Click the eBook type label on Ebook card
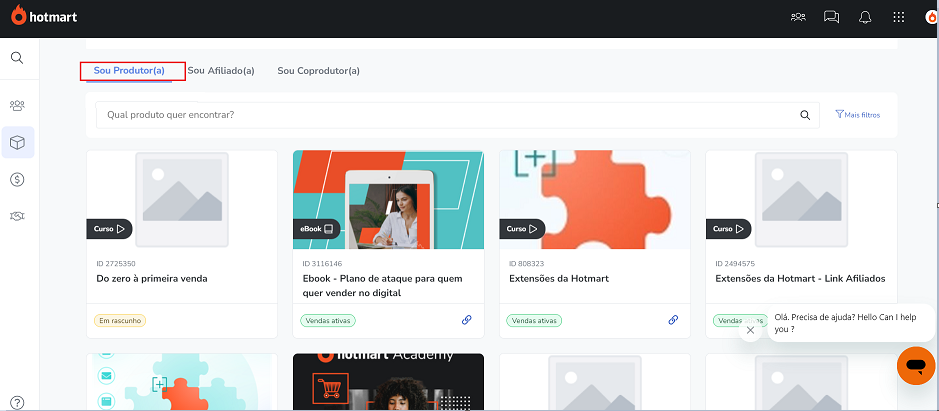 pos(317,229)
